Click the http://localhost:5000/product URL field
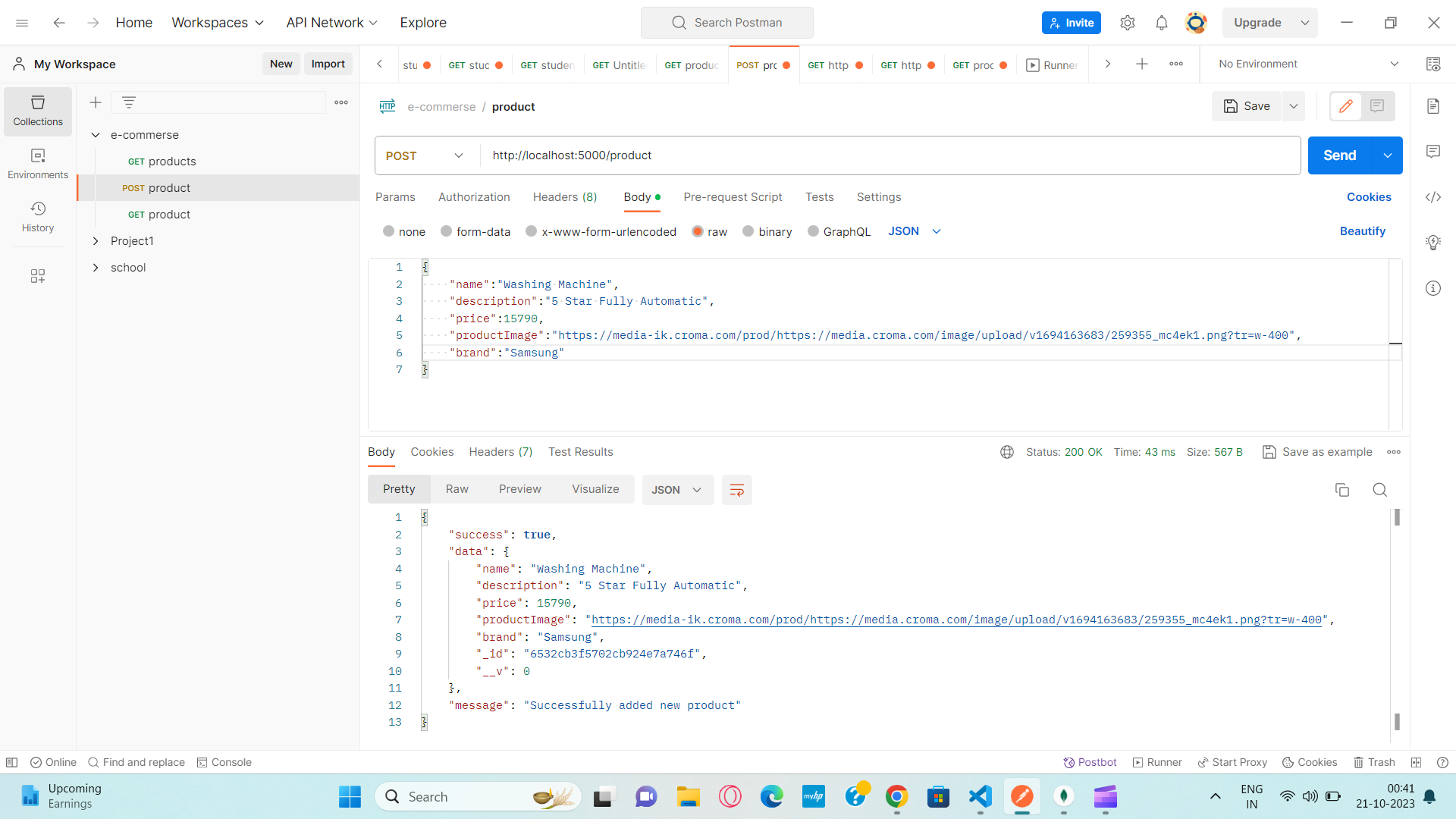The width and height of the screenshot is (1456, 819). coord(682,155)
